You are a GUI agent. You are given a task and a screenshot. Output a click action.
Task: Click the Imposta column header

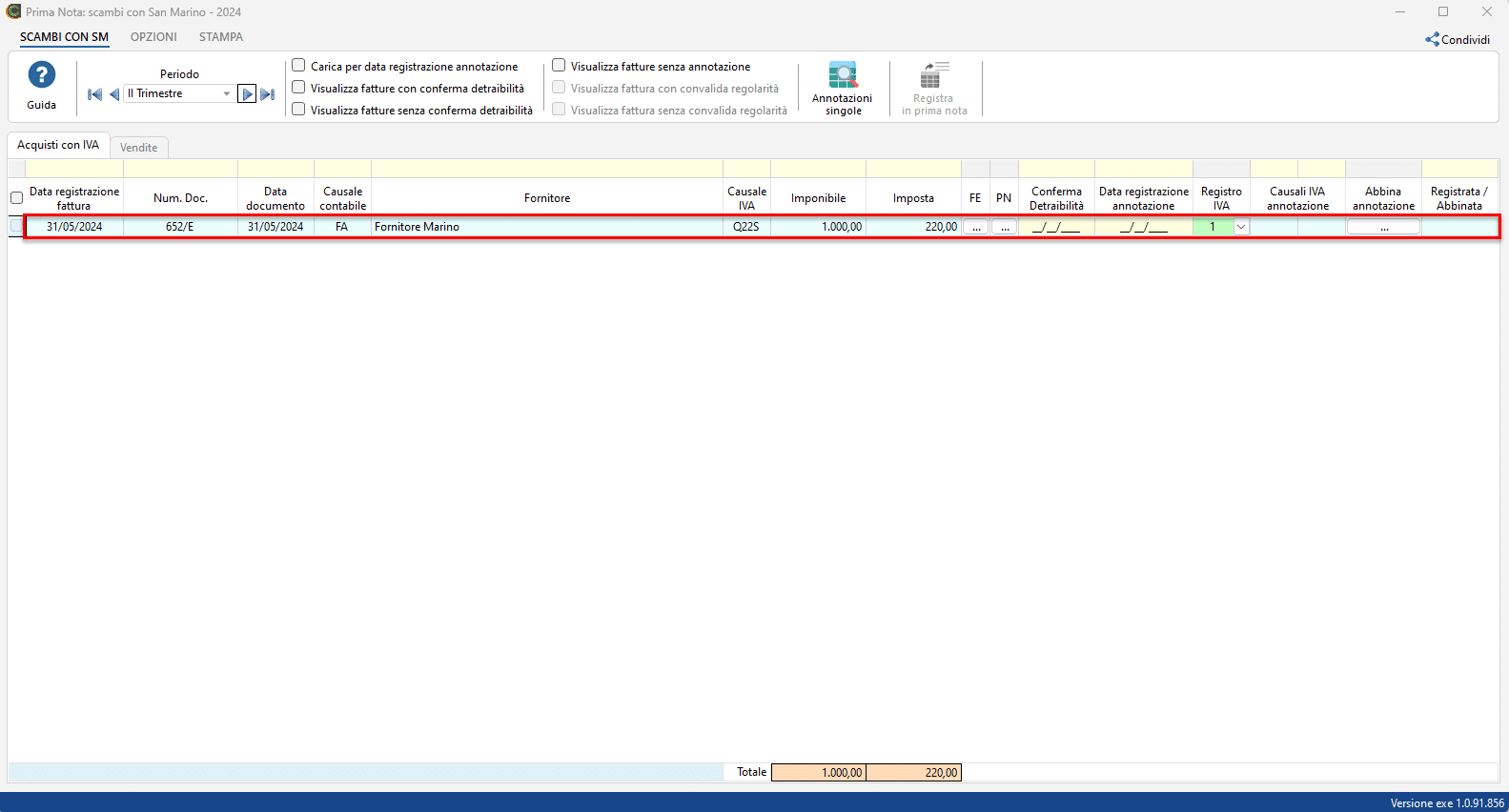pyautogui.click(x=913, y=198)
